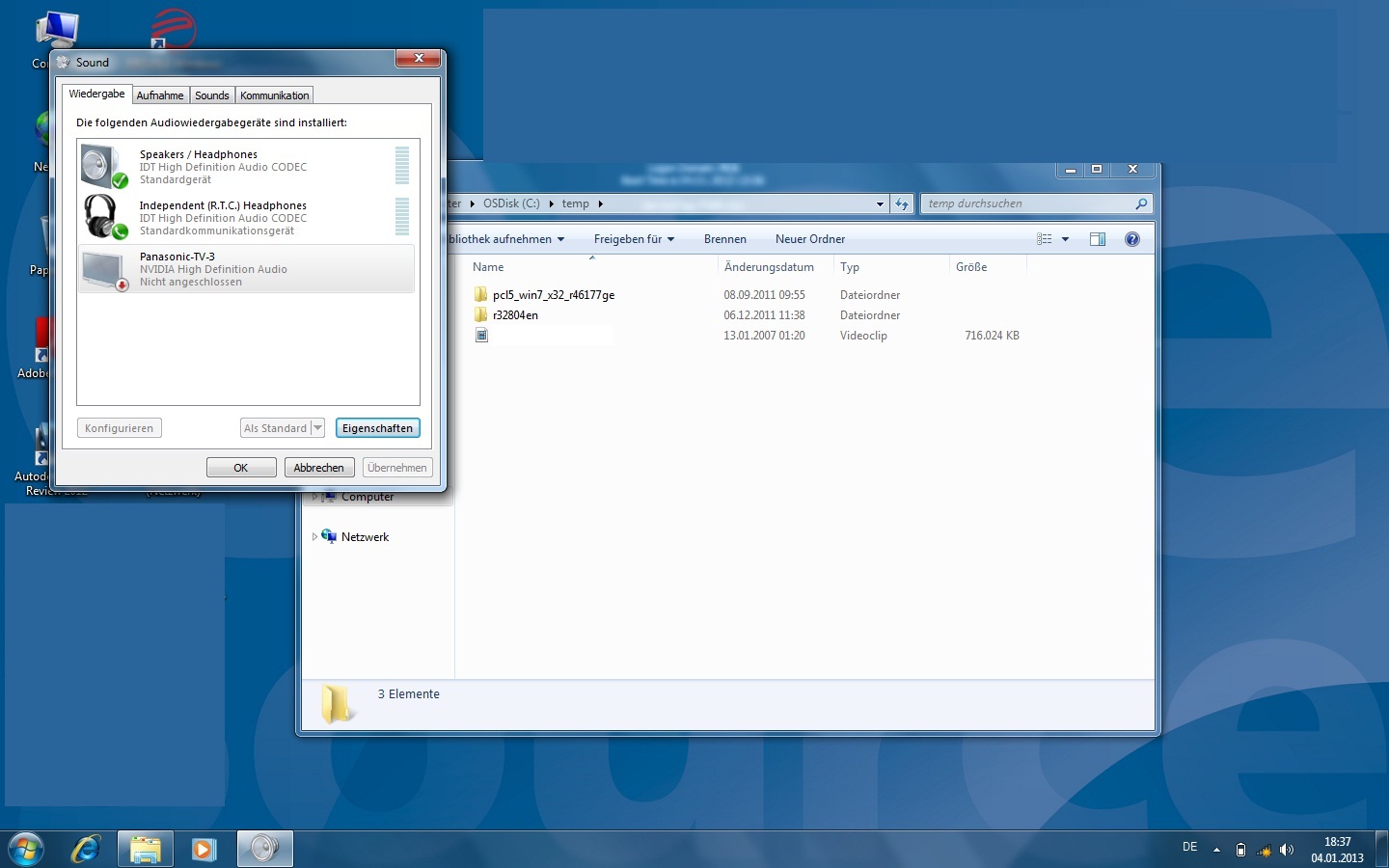Switch to Aufnahme tab
Screen dimensions: 1389x868
point(160,95)
